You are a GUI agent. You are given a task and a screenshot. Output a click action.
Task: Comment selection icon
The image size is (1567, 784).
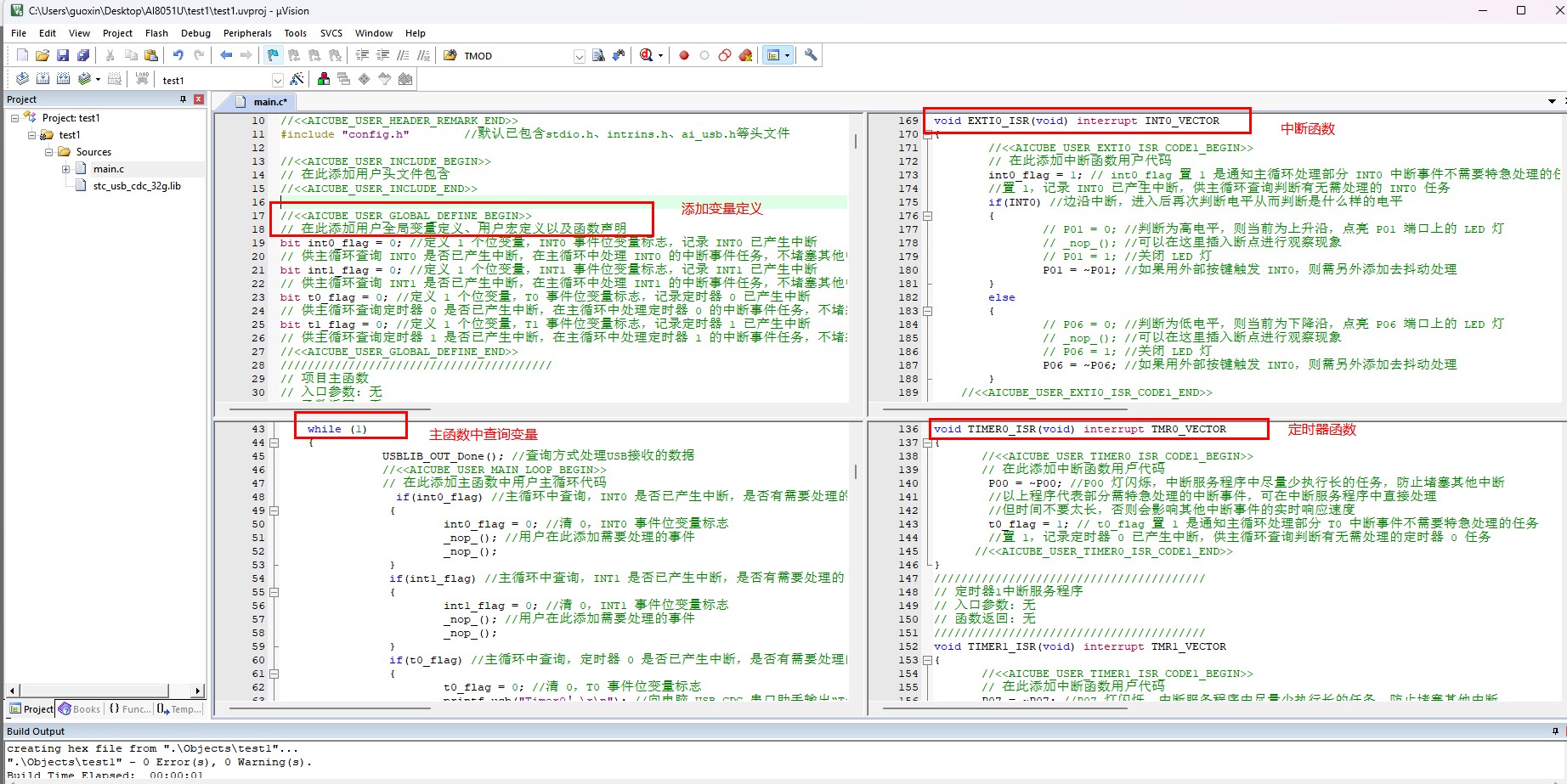[403, 55]
